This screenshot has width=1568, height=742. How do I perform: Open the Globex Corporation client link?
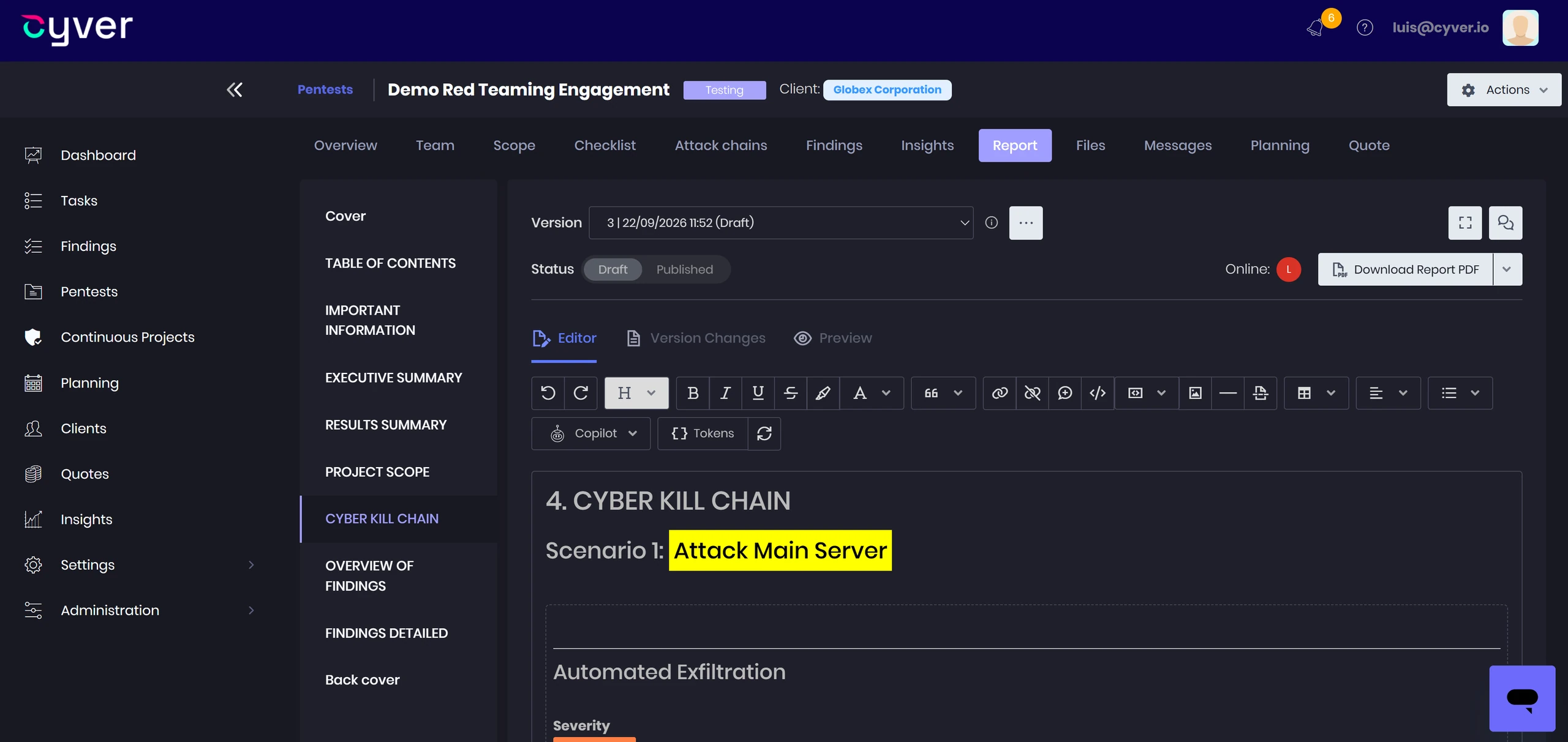coord(887,90)
